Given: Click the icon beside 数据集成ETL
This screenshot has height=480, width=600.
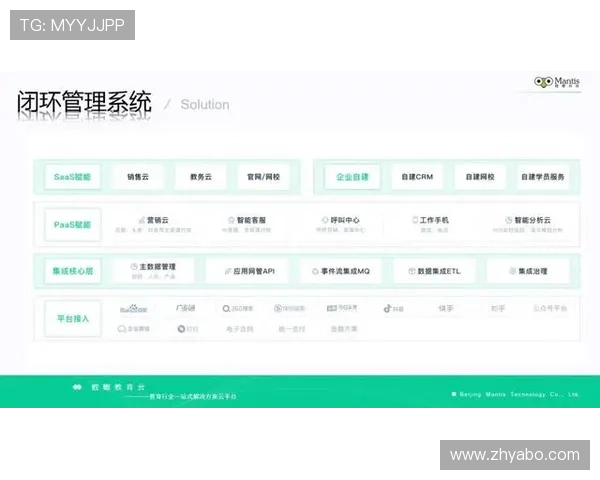Looking at the screenshot, I should (x=412, y=271).
